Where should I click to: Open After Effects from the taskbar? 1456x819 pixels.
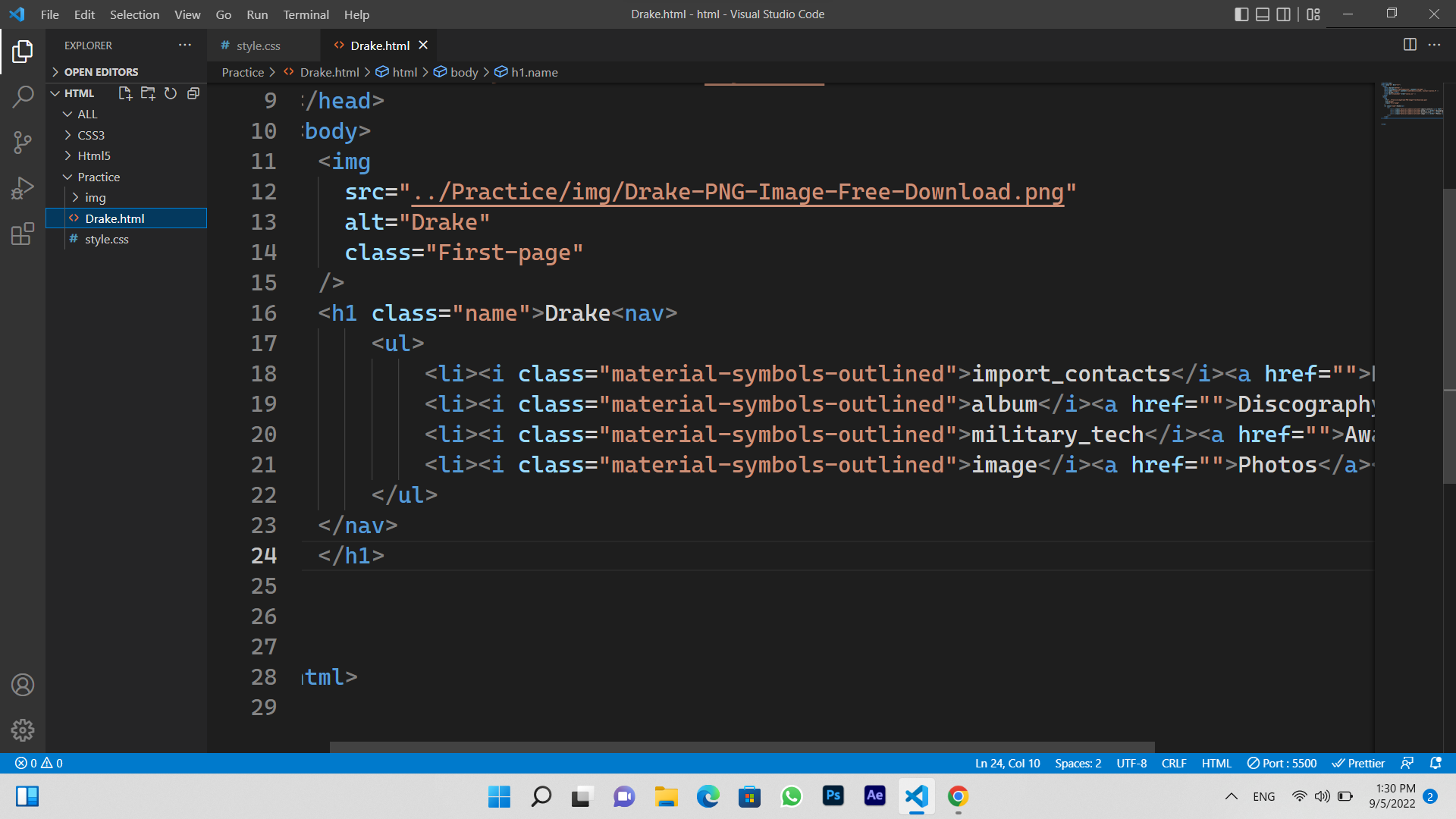click(874, 796)
